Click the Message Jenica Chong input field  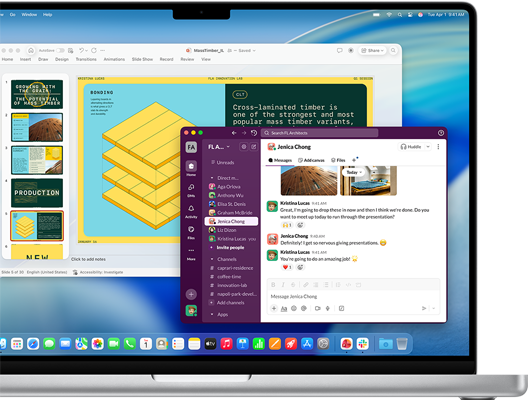[x=353, y=296]
